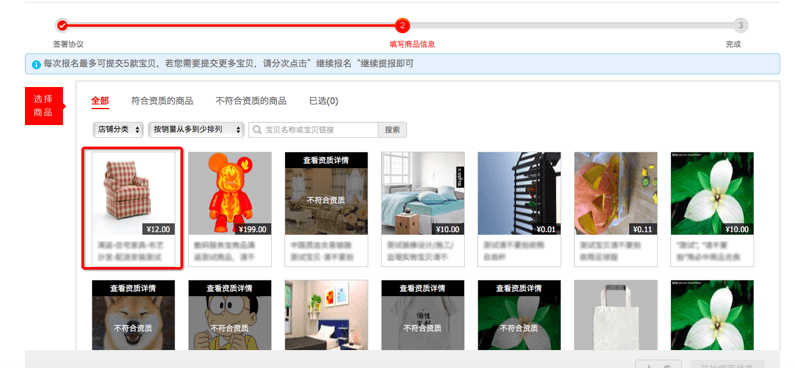Open 查看资质详情 on the living room product
The width and height of the screenshot is (795, 368).
tap(327, 160)
